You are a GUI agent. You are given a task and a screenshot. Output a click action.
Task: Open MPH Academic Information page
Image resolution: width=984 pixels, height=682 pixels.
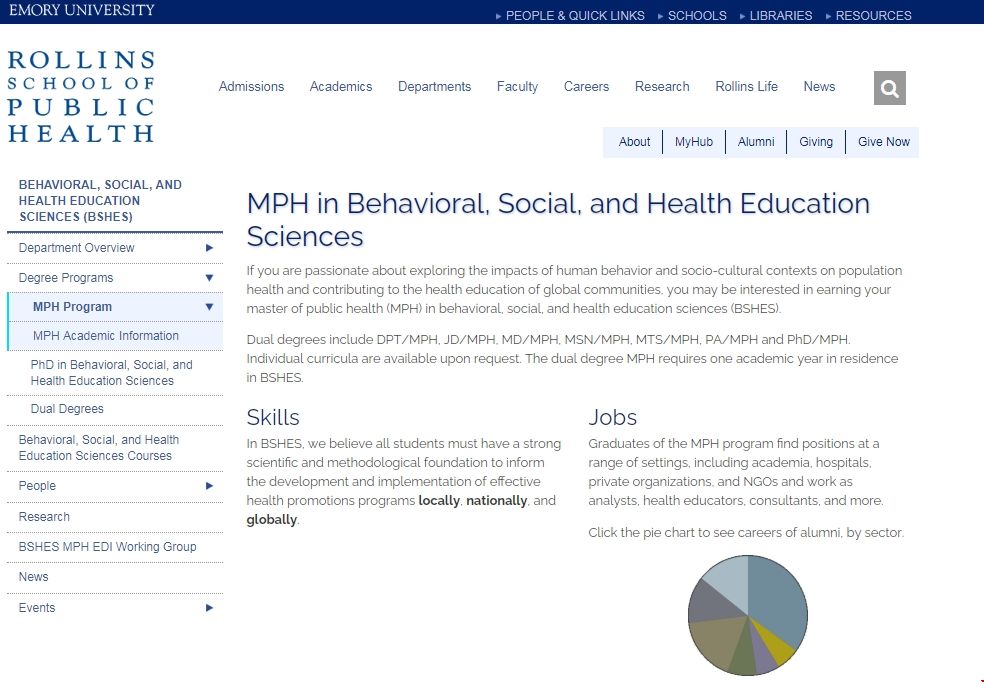[x=106, y=336]
